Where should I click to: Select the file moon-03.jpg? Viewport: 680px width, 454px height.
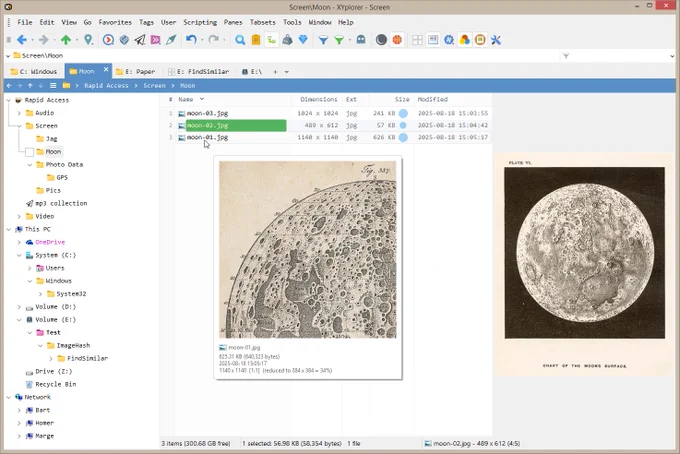point(207,113)
